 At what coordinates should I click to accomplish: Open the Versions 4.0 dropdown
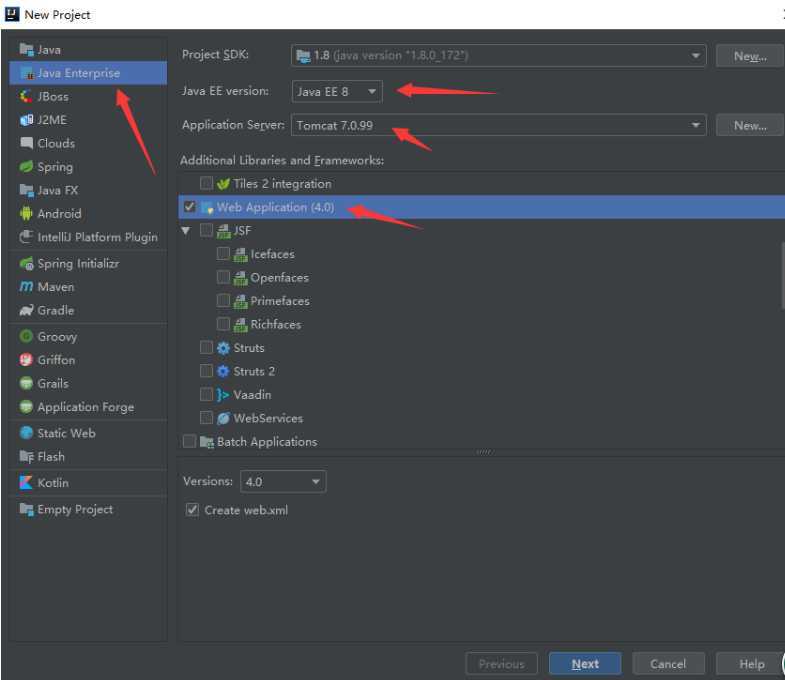tap(283, 481)
